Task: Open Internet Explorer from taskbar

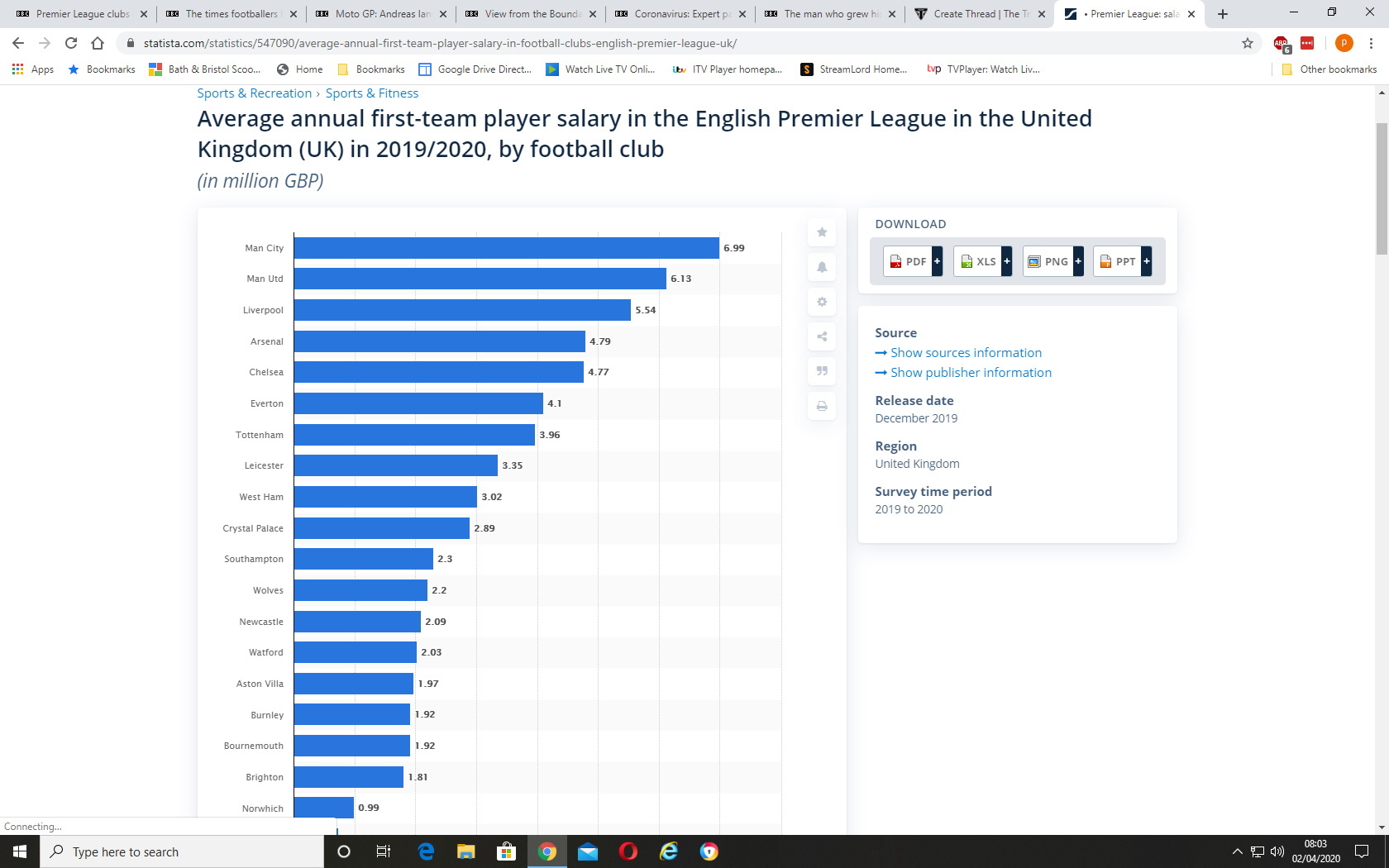Action: click(x=669, y=851)
